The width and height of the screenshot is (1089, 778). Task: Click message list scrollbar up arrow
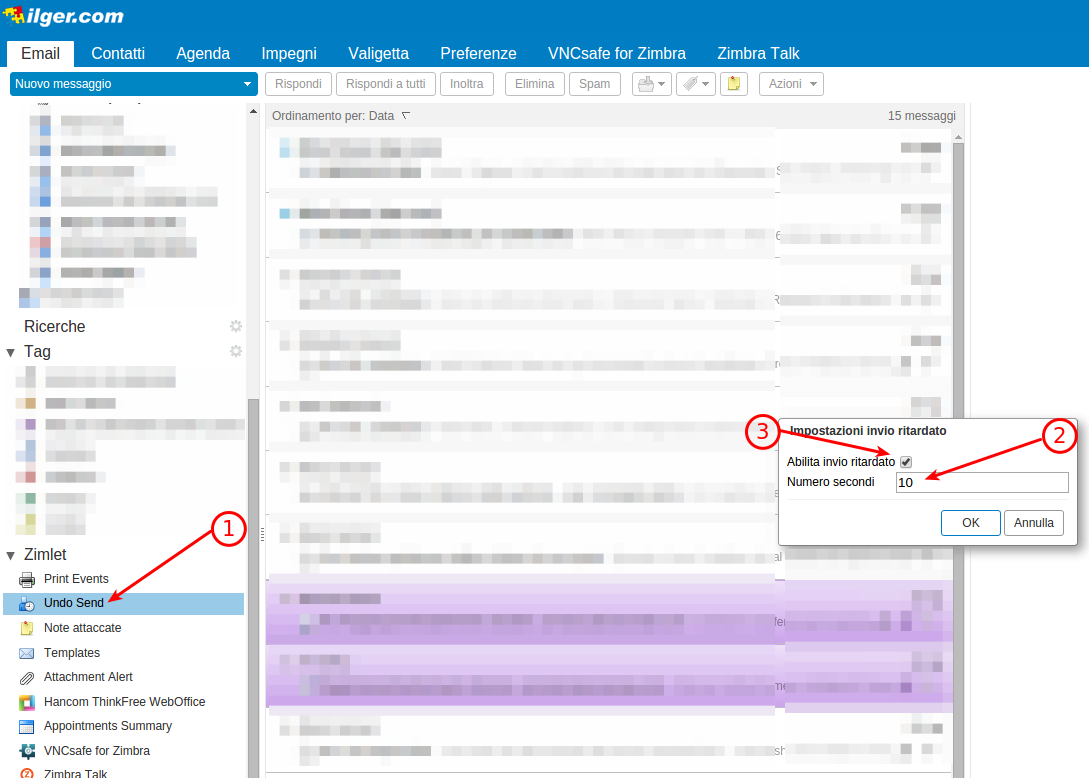click(958, 138)
